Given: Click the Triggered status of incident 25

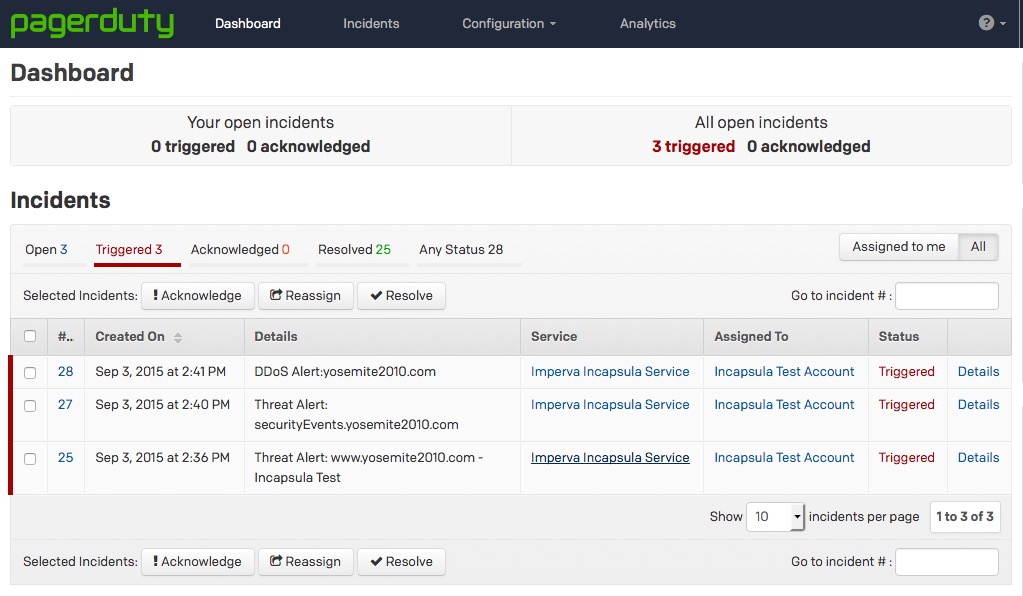Looking at the screenshot, I should click(906, 458).
